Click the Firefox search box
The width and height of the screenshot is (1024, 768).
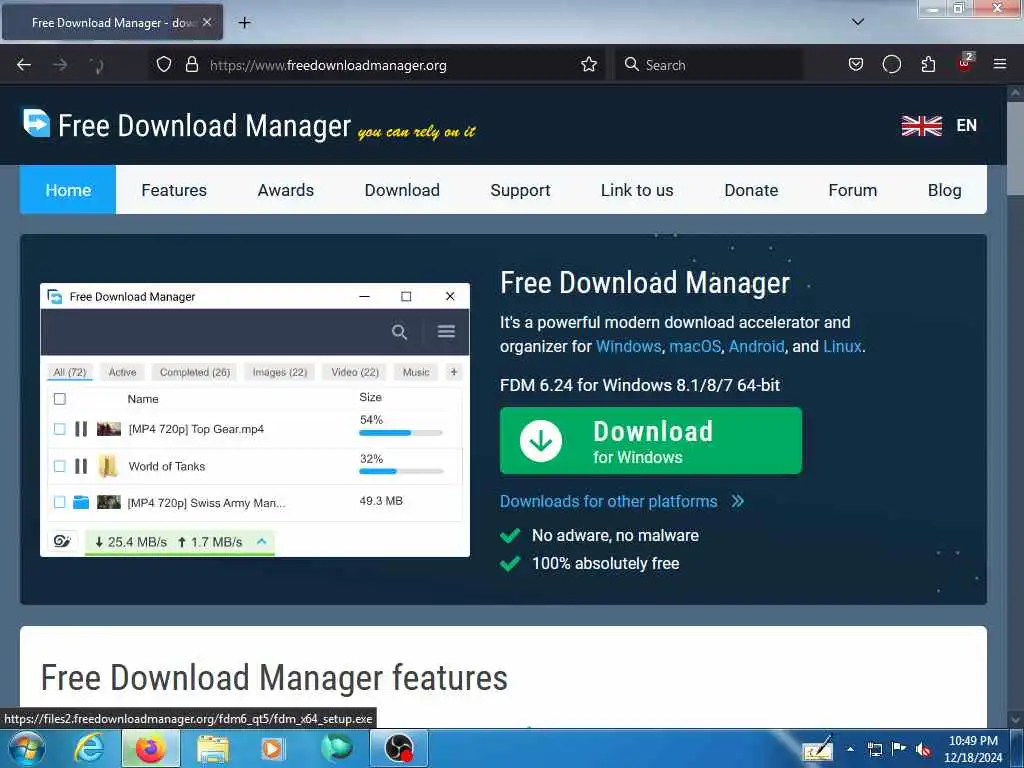709,65
